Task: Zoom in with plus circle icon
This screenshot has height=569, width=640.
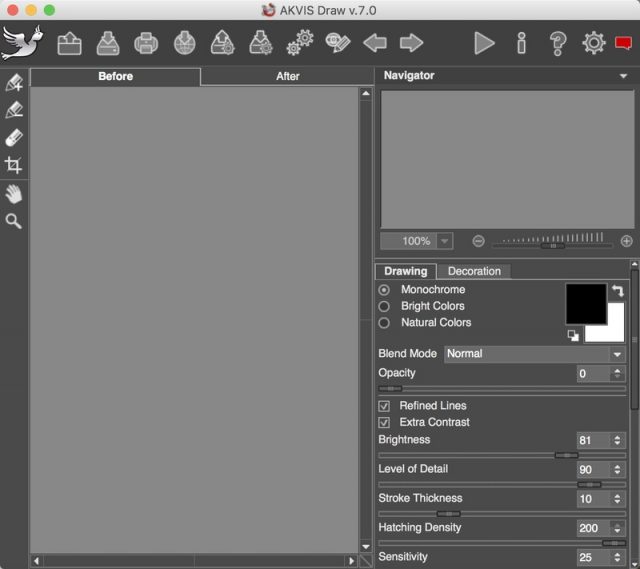Action: [627, 241]
